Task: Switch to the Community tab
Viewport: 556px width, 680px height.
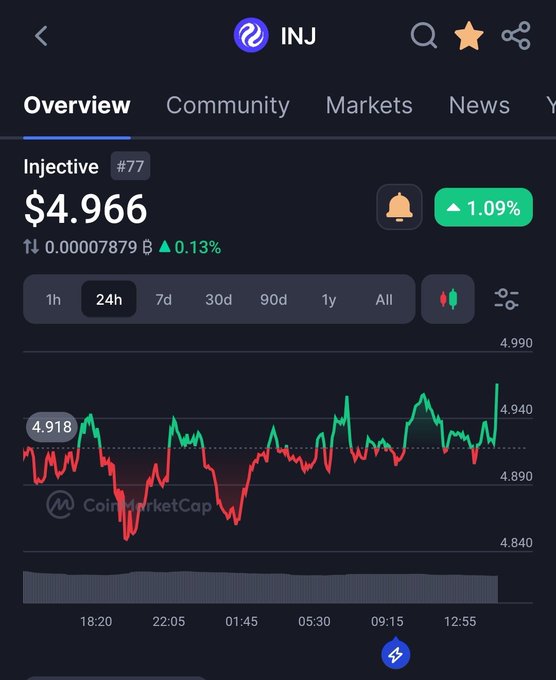Action: tap(228, 105)
